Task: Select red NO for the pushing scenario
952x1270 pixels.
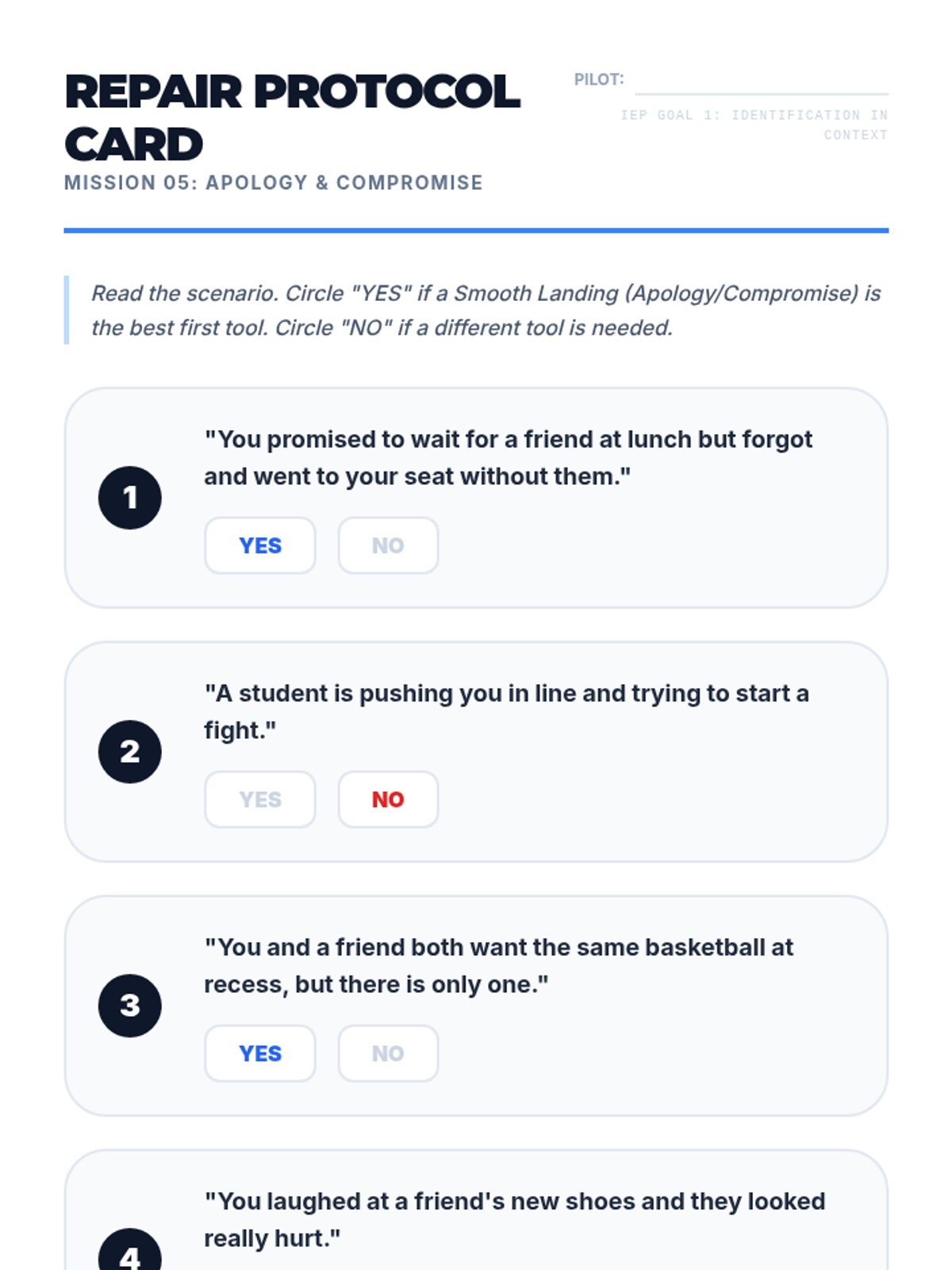Action: [388, 799]
